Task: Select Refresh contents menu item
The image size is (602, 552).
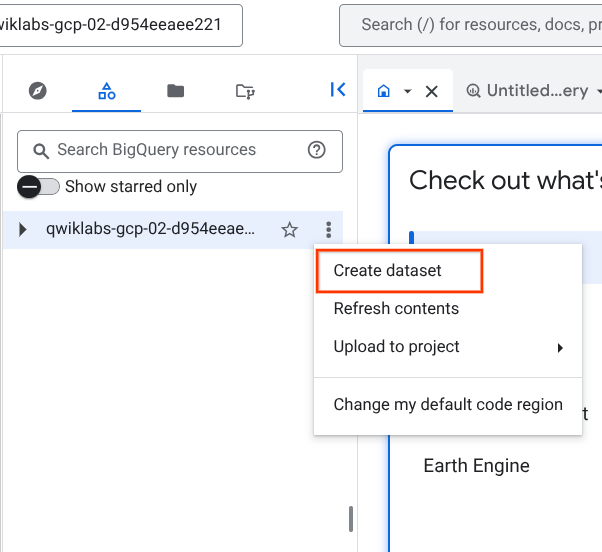Action: [448, 309]
